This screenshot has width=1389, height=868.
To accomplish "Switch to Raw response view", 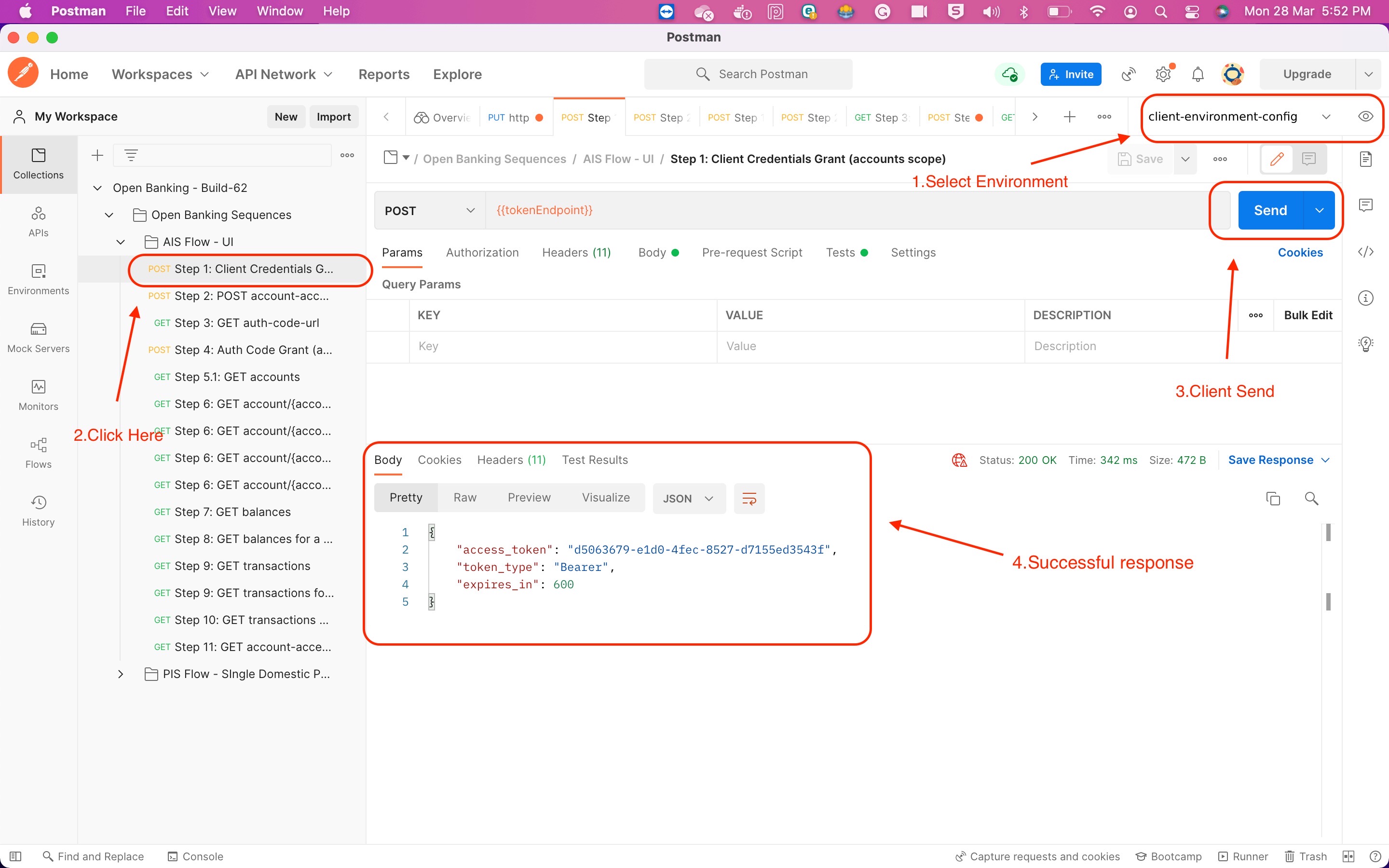I will pyautogui.click(x=465, y=498).
